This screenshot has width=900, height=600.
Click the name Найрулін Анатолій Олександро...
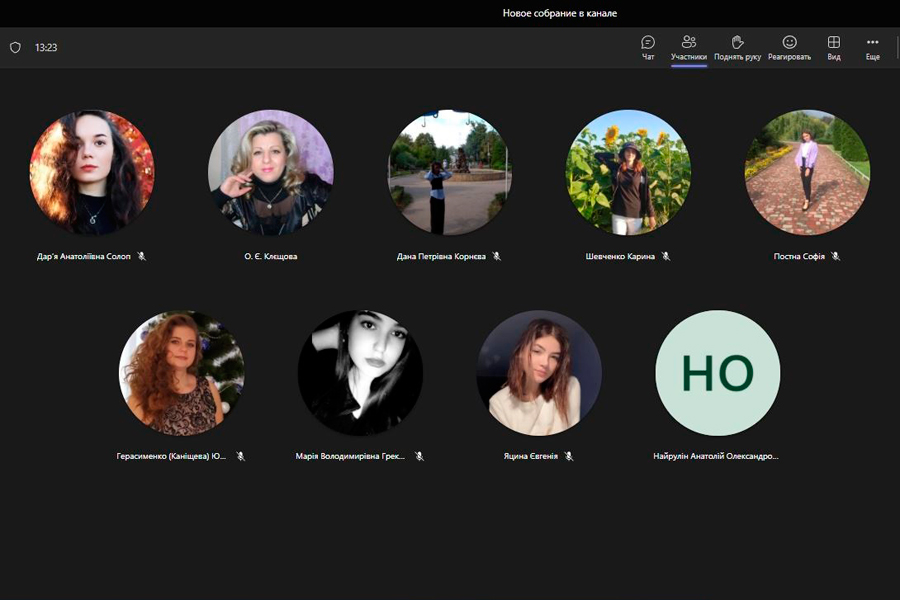716,456
